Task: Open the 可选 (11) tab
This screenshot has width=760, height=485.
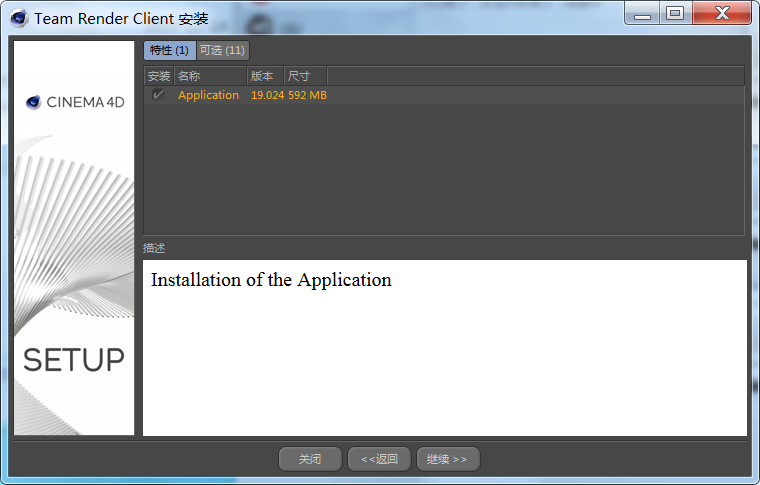Action: coord(222,50)
